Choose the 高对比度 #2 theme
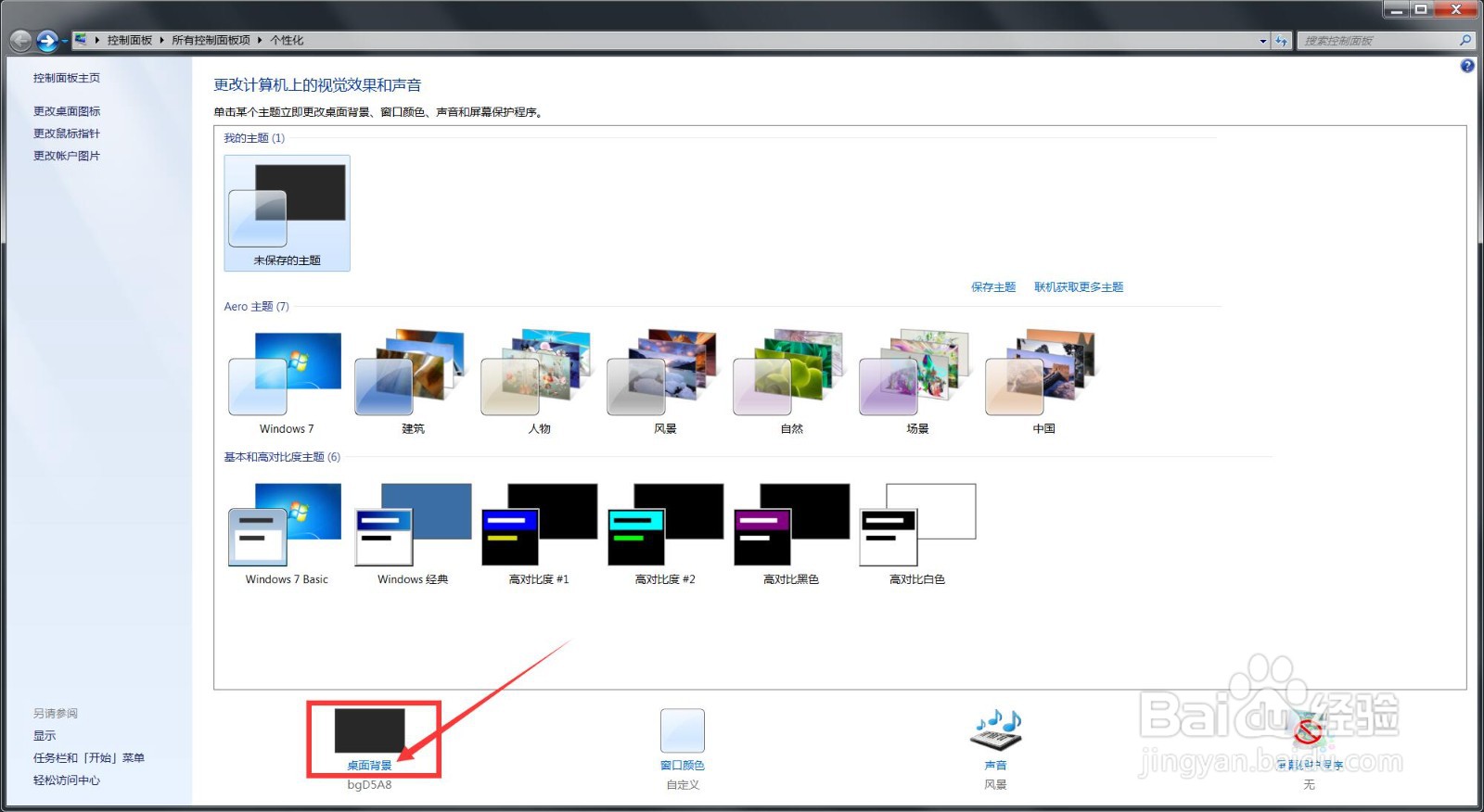Viewport: 1484px width, 812px height. [665, 533]
